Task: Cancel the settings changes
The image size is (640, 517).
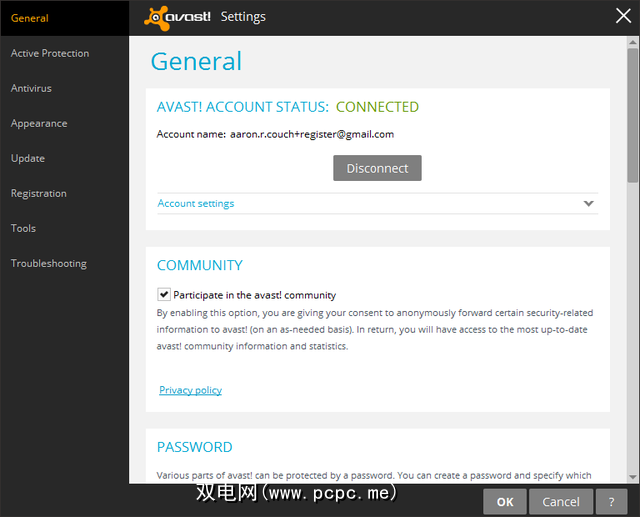Action: (x=560, y=501)
